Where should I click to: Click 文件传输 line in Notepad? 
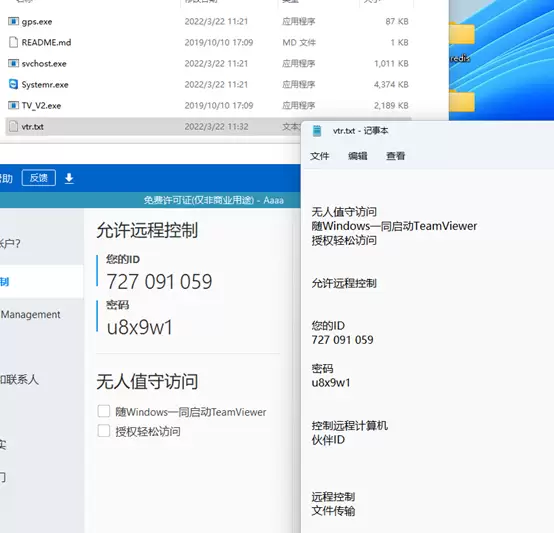coord(333,511)
